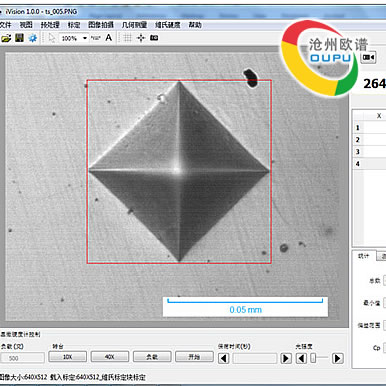Open the 帮助 menu
The width and height of the screenshot is (386, 386).
click(x=195, y=25)
